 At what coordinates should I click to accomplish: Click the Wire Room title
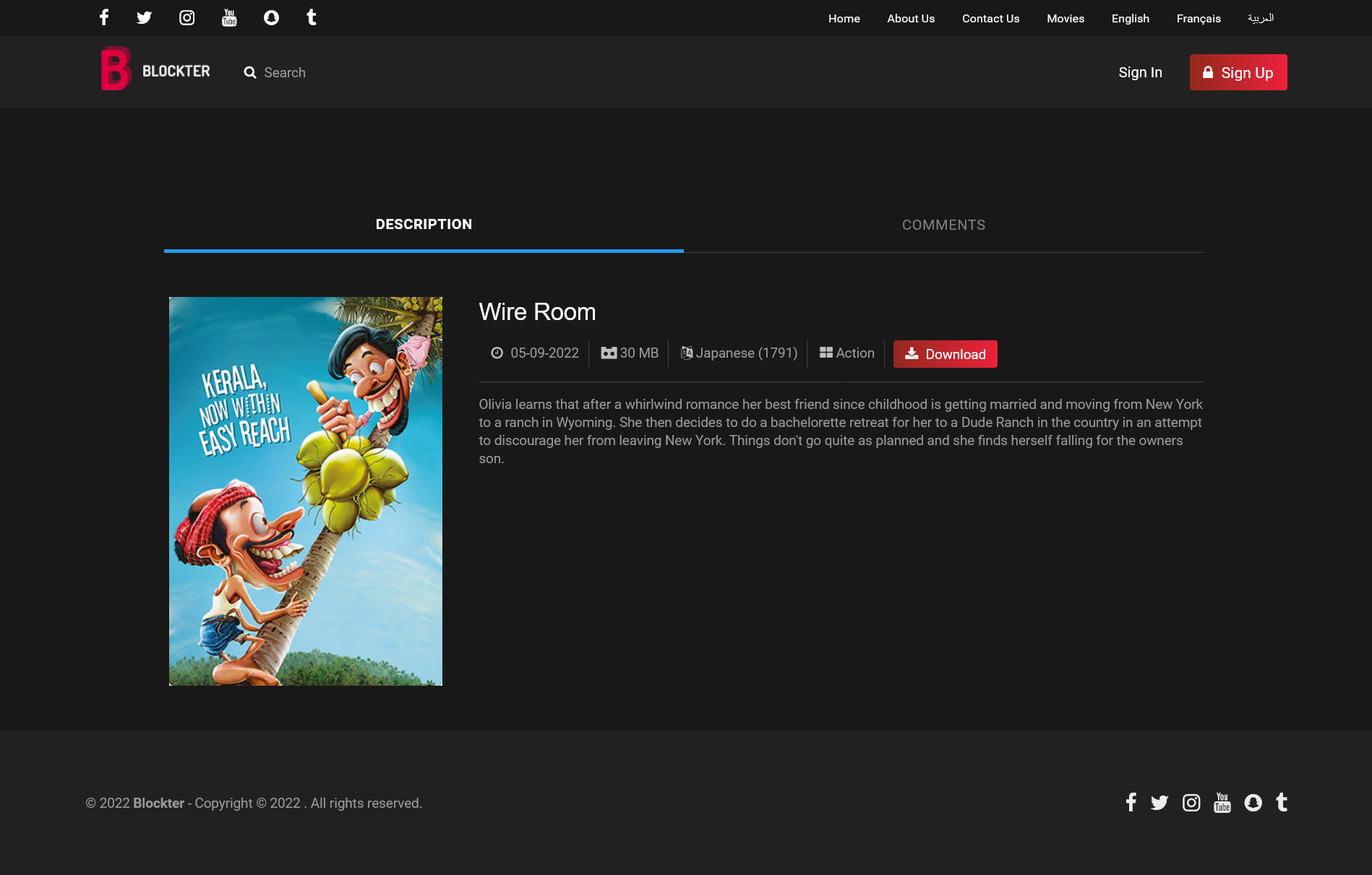(x=538, y=311)
